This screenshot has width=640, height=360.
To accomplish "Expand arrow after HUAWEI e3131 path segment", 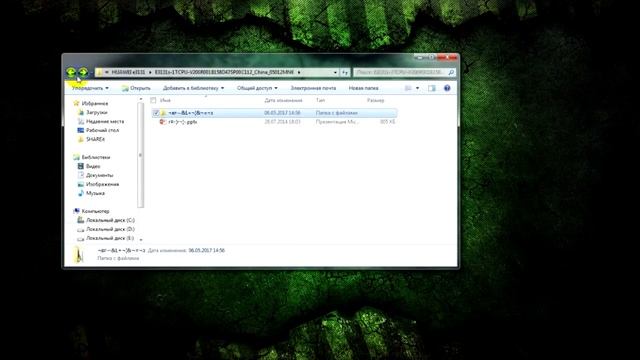I will [x=150, y=72].
